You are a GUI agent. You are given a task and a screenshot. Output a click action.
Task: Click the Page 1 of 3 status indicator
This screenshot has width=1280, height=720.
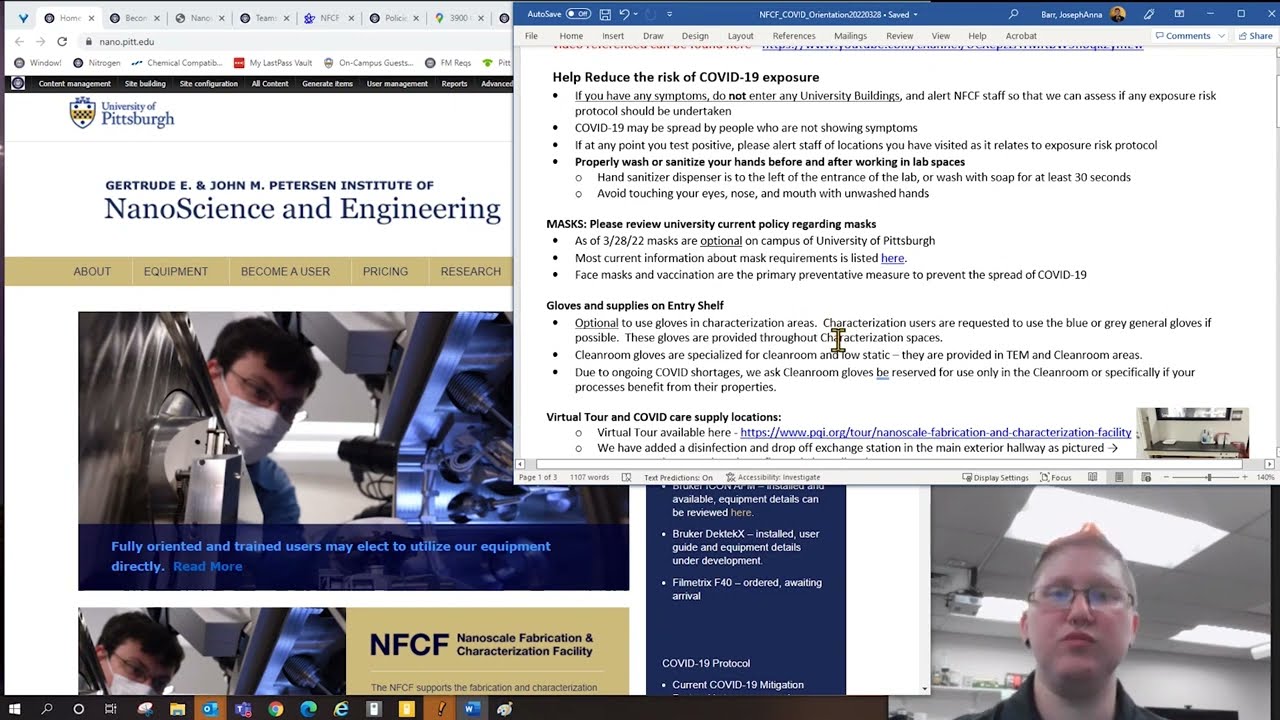point(538,477)
